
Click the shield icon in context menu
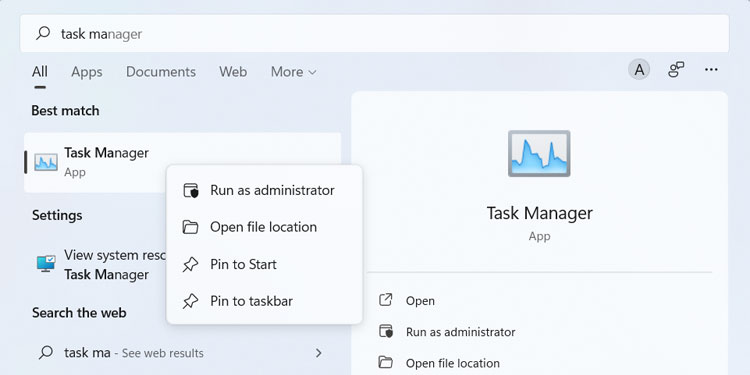pyautogui.click(x=191, y=190)
